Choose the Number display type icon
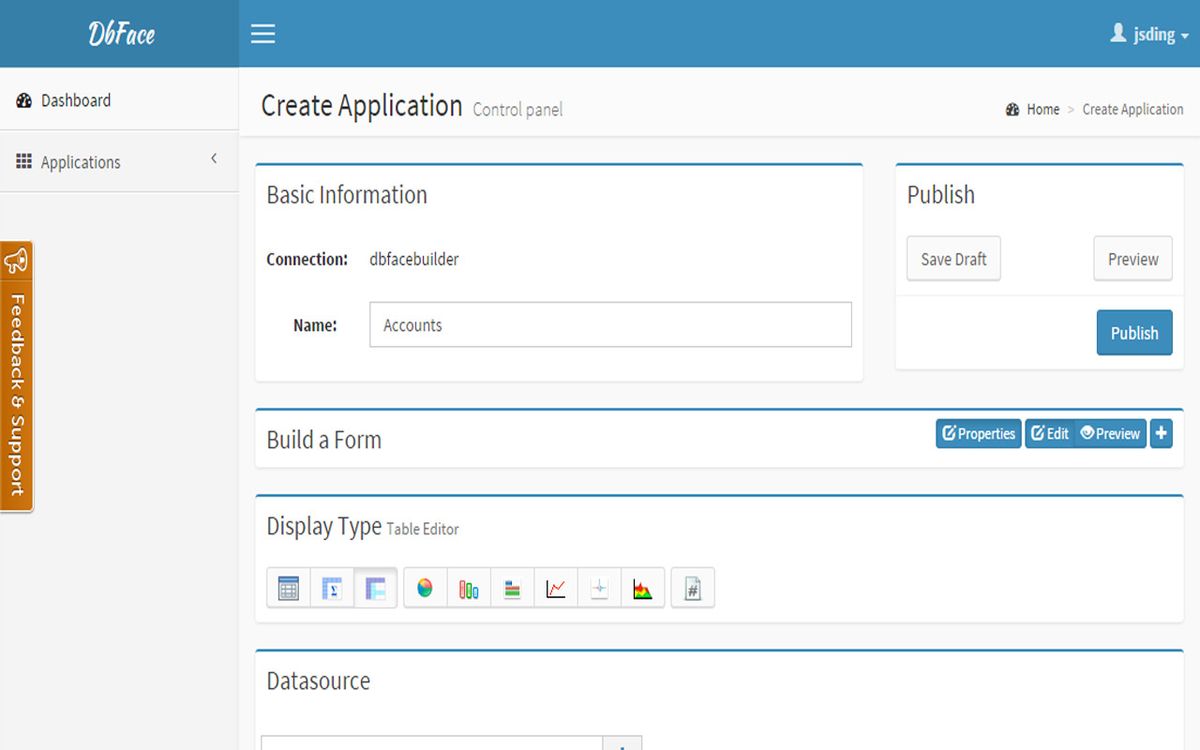 [x=693, y=588]
